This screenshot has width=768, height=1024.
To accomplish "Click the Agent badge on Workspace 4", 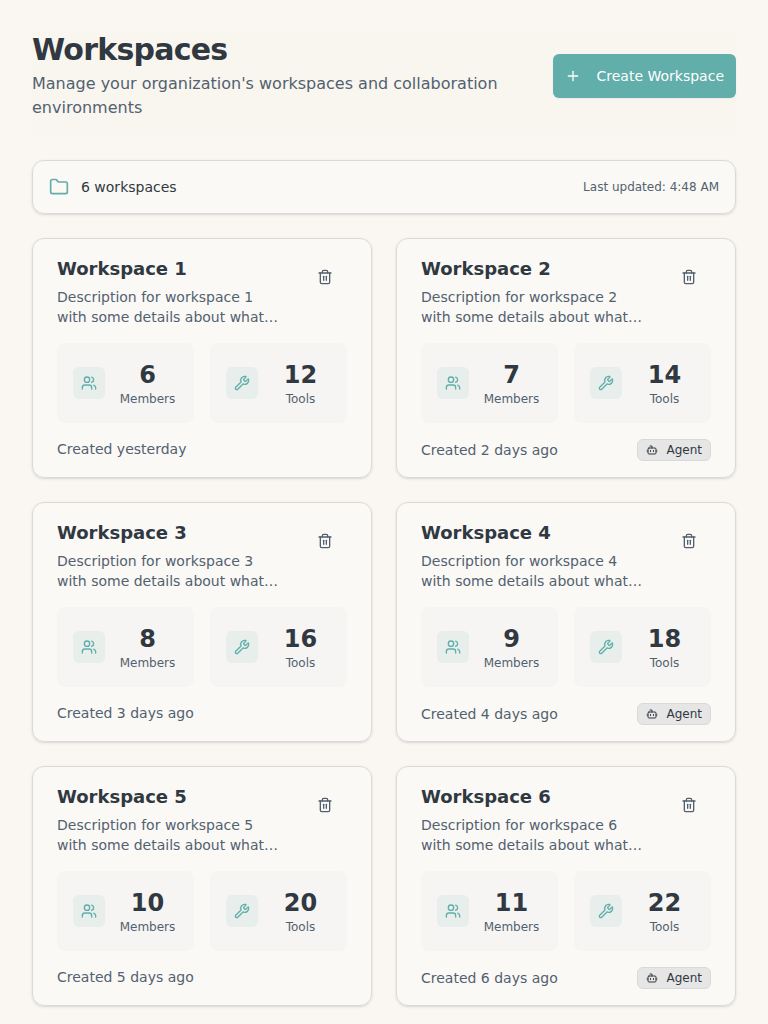I will point(673,714).
